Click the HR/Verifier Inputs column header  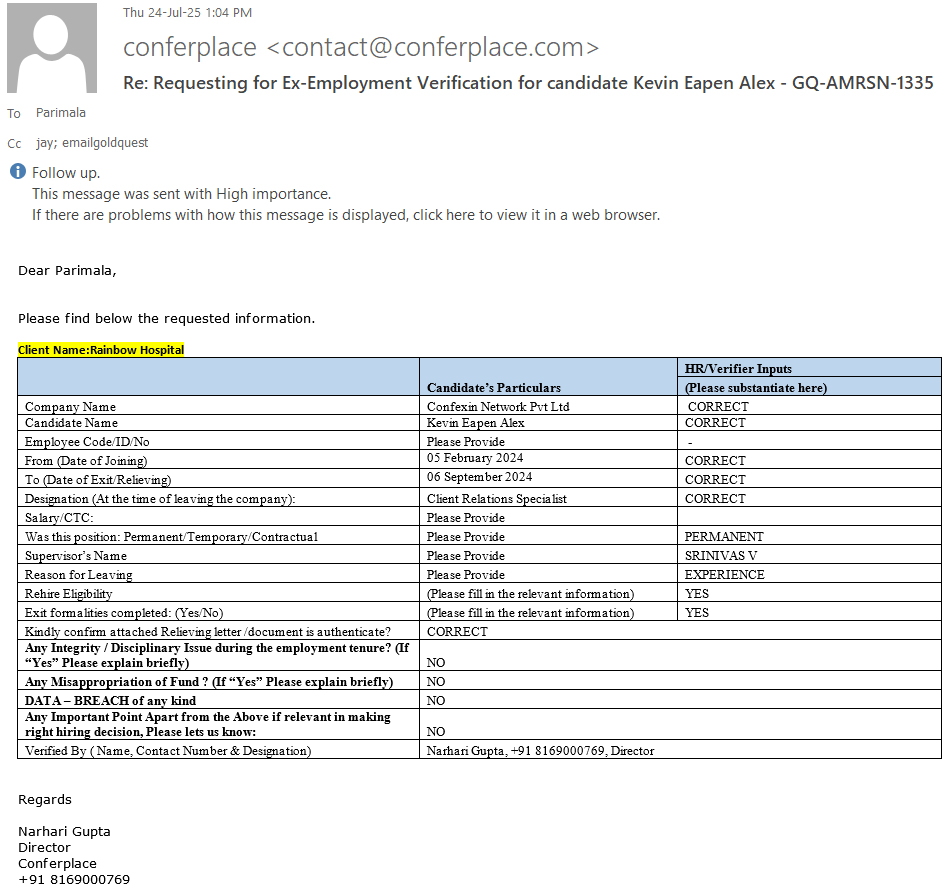pos(738,369)
